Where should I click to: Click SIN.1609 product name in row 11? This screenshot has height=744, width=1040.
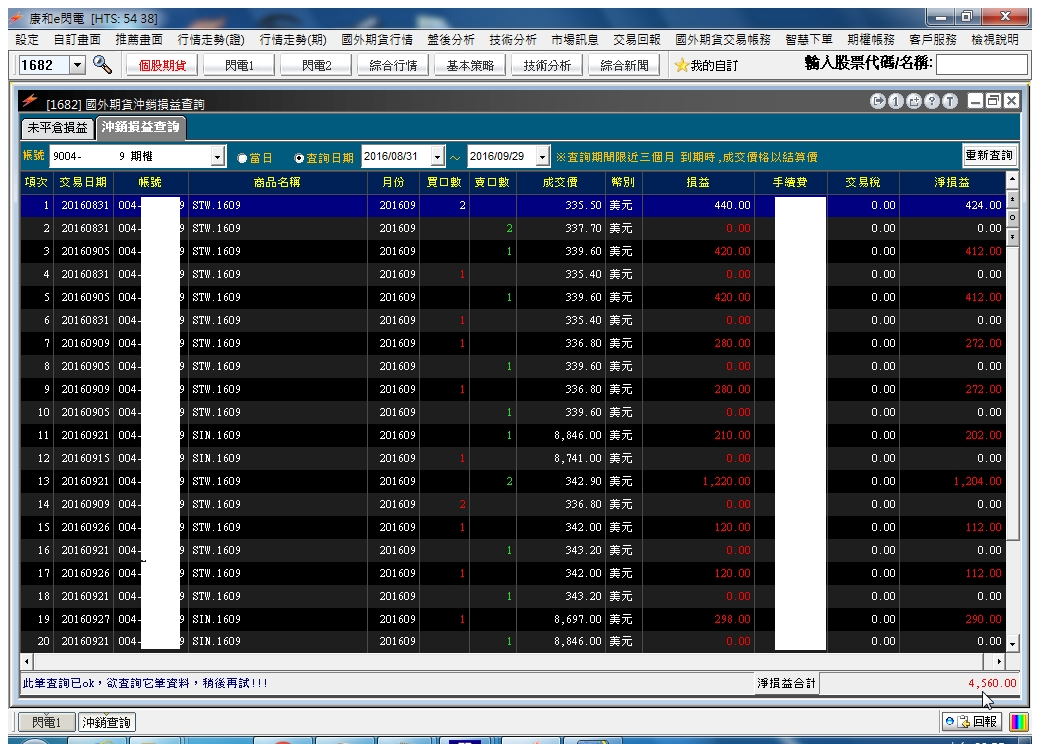pos(216,435)
